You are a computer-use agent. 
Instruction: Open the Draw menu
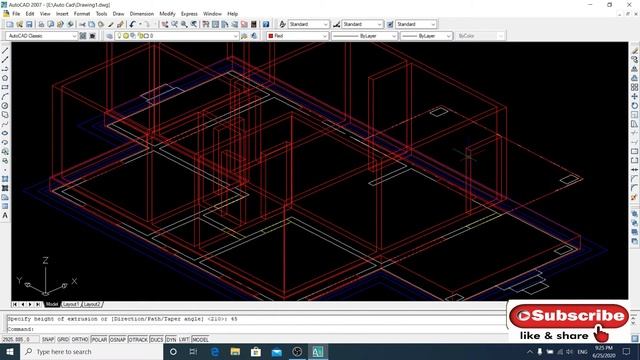point(118,14)
